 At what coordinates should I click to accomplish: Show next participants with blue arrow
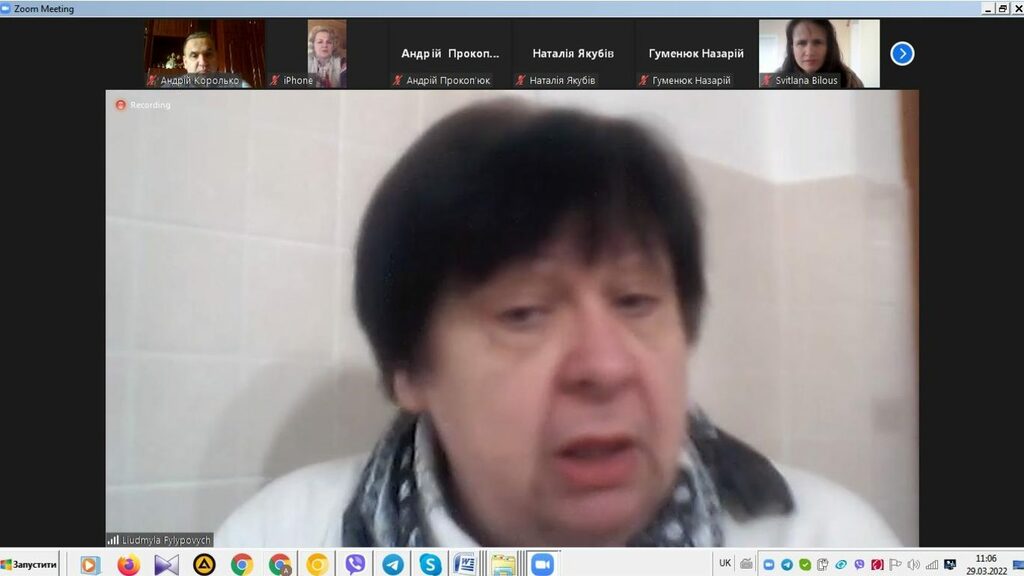902,53
